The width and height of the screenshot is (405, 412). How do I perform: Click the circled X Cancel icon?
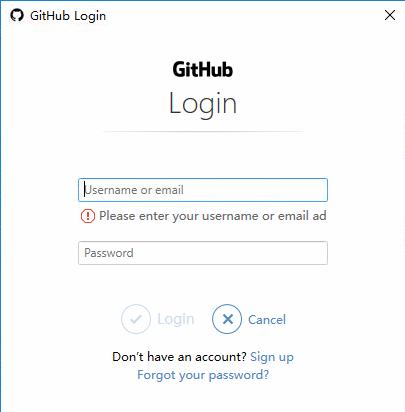pyautogui.click(x=227, y=319)
